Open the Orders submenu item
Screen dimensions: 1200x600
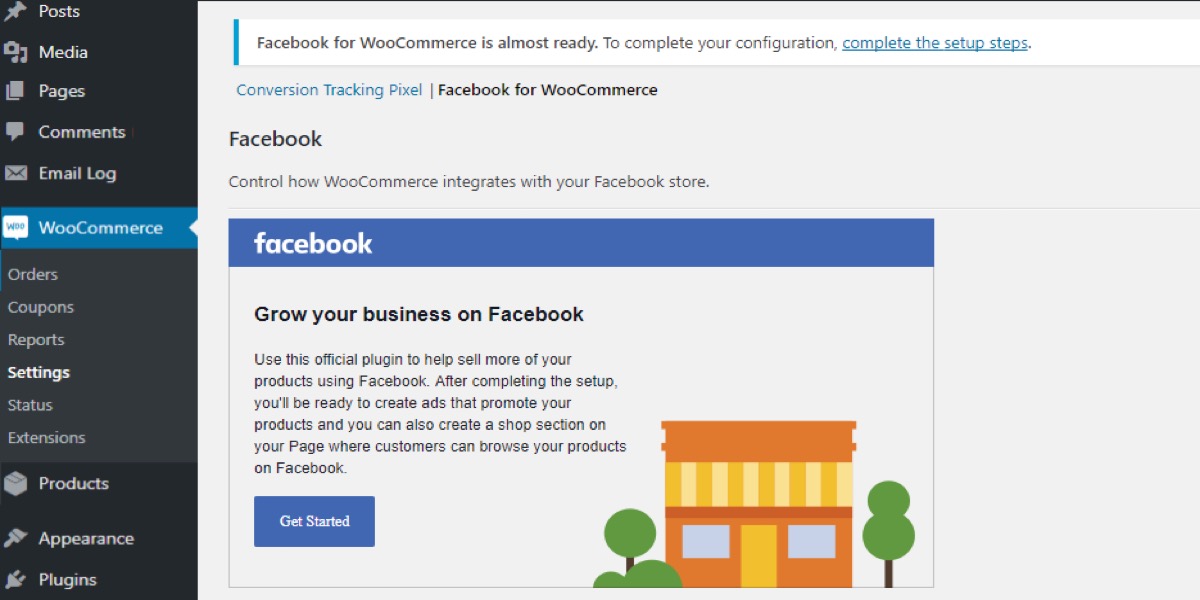pos(33,274)
